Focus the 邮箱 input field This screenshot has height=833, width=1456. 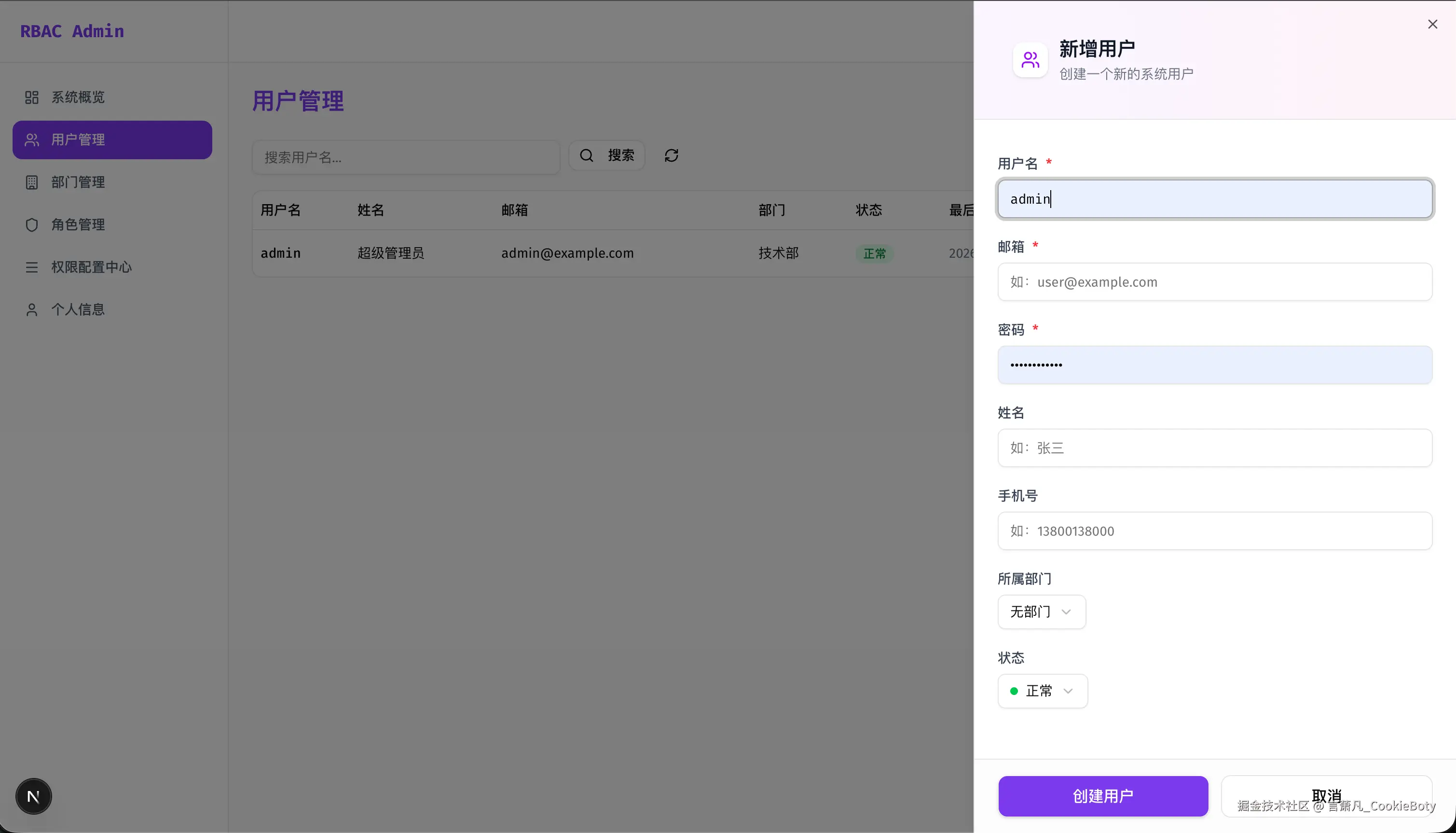click(x=1214, y=282)
